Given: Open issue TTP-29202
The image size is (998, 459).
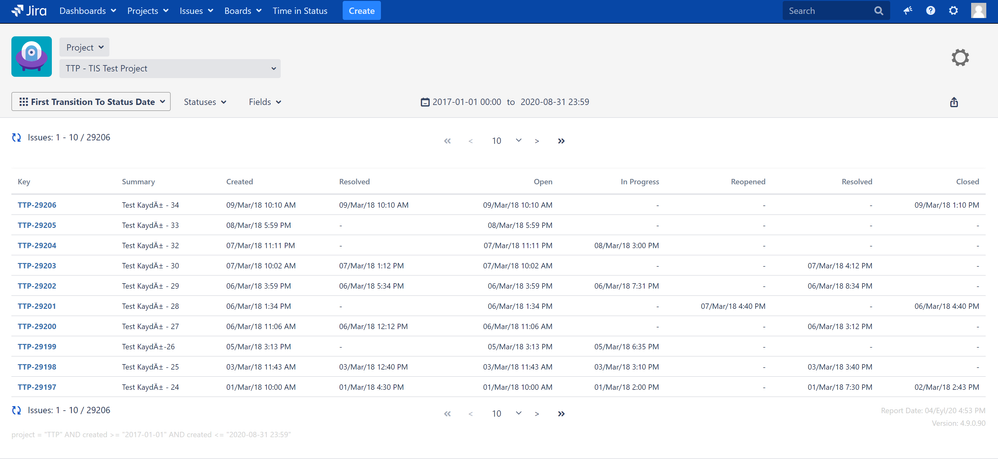Looking at the screenshot, I should pyautogui.click(x=37, y=286).
